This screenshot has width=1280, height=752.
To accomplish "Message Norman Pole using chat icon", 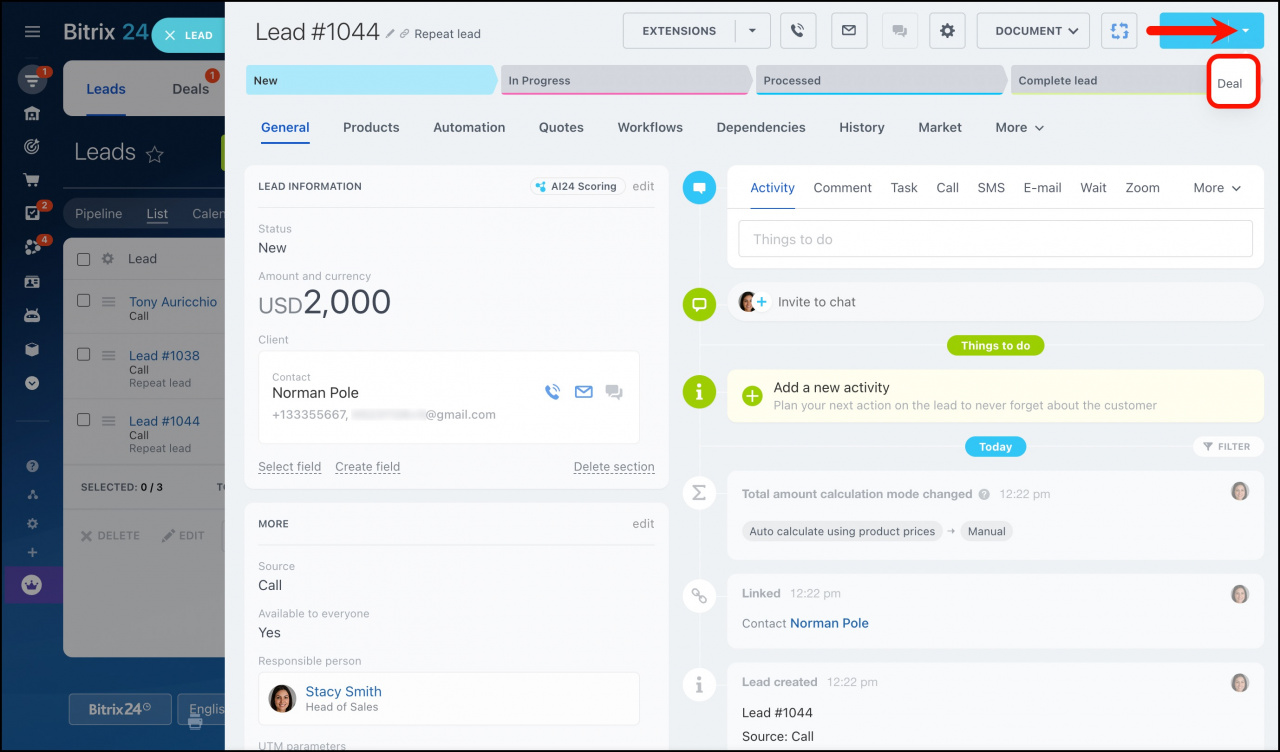I will click(614, 392).
